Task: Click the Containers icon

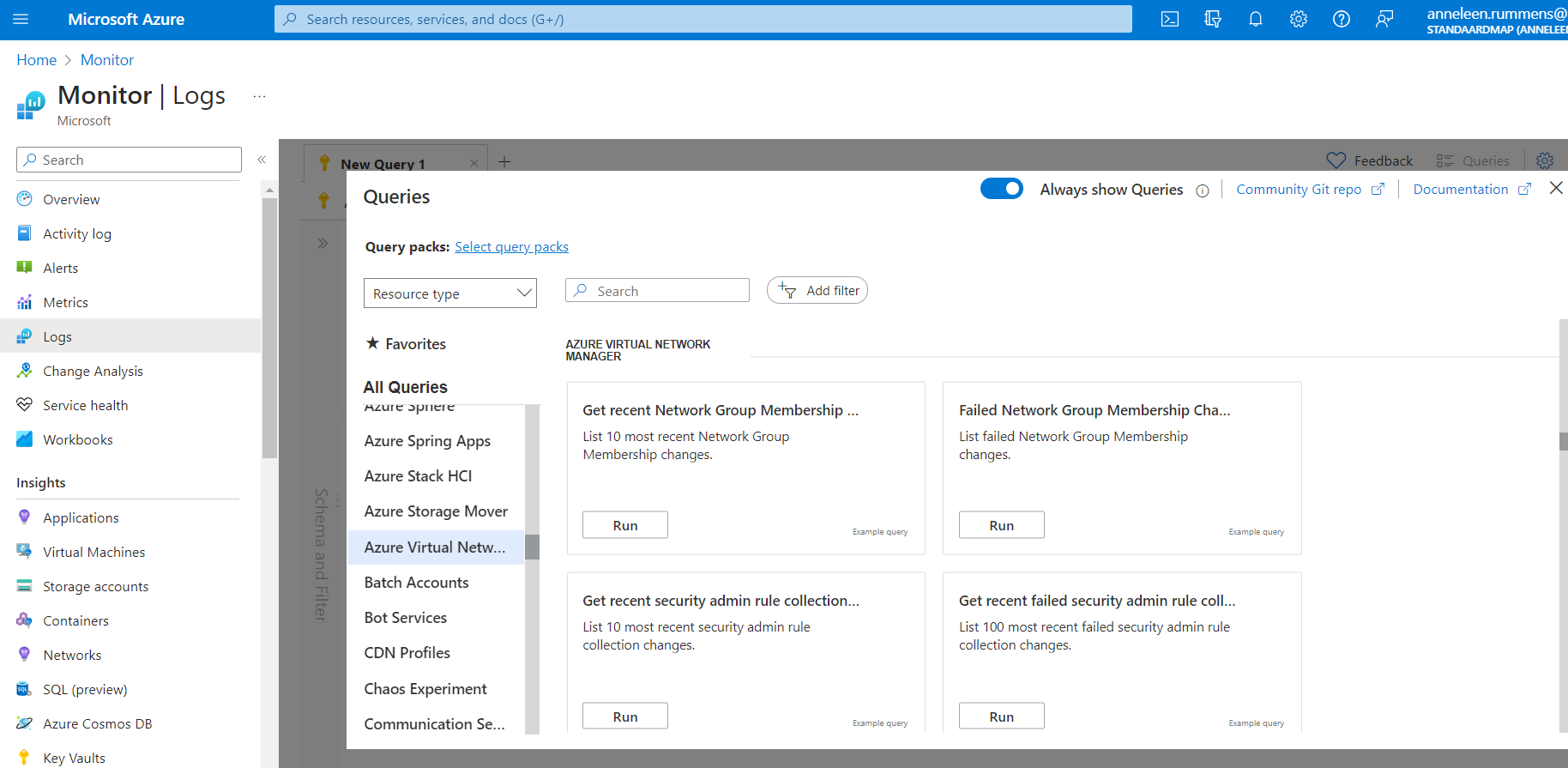Action: (x=25, y=620)
